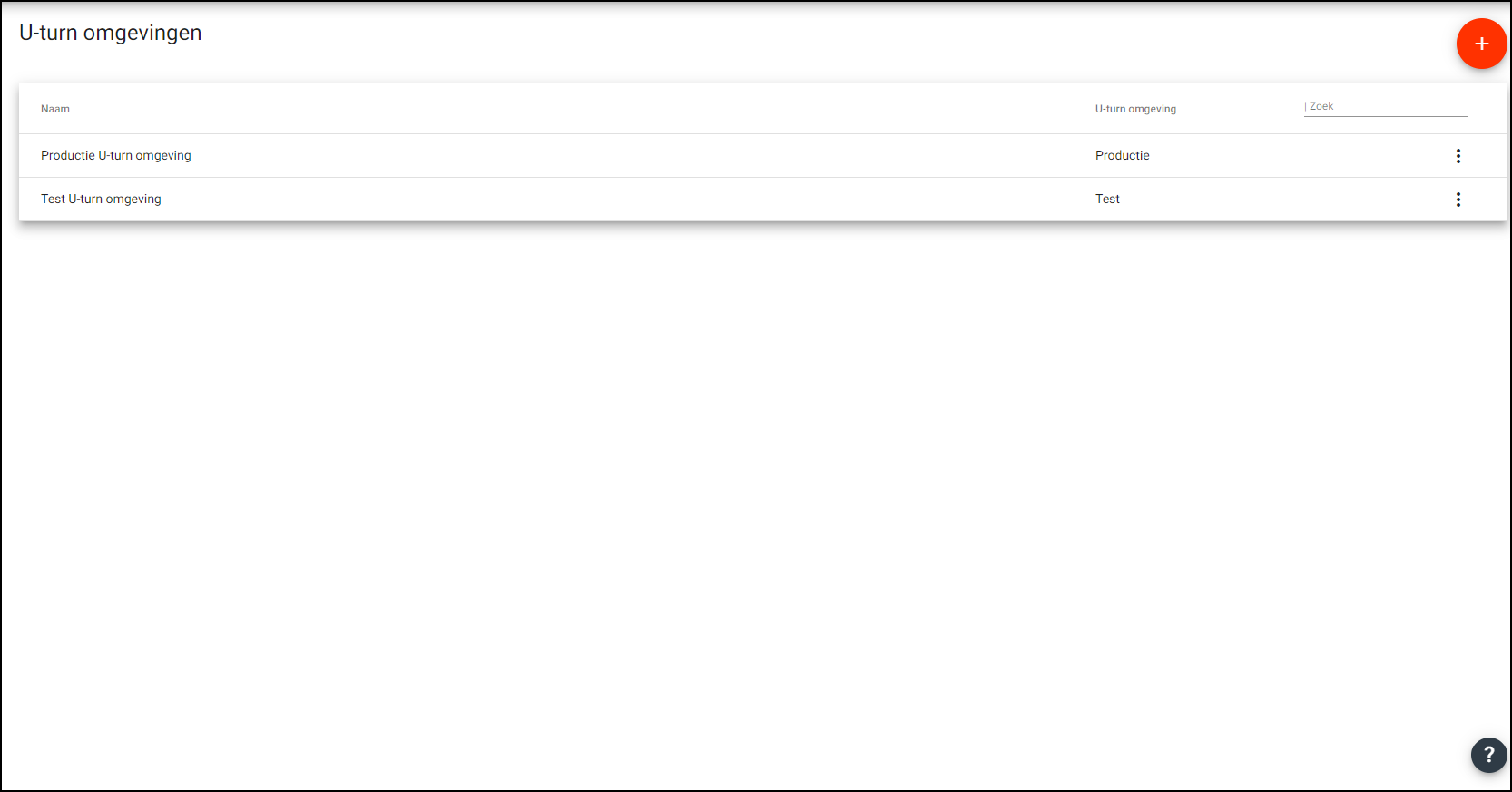Image resolution: width=1512 pixels, height=792 pixels.
Task: Select the Test U-turn omgeving name
Action: (x=101, y=200)
